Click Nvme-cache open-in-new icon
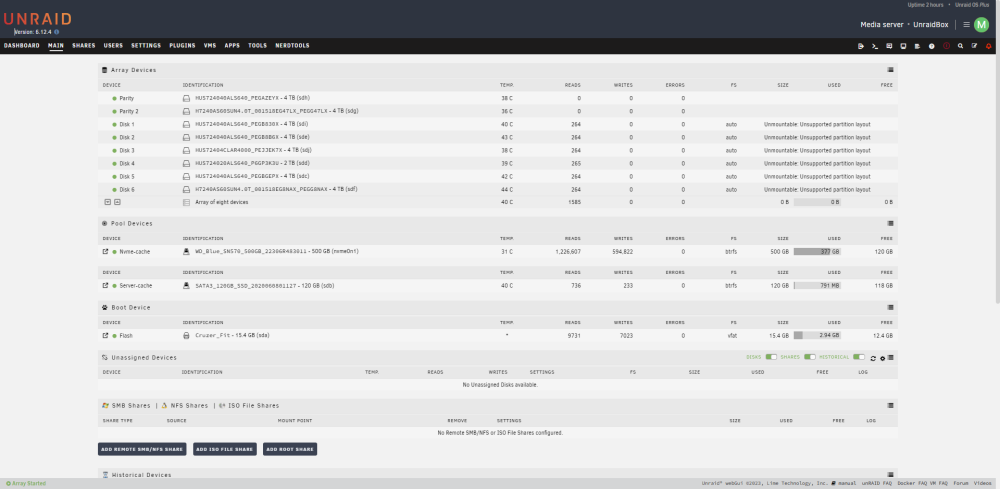Screen dimensions: 1000x489 click(x=105, y=251)
